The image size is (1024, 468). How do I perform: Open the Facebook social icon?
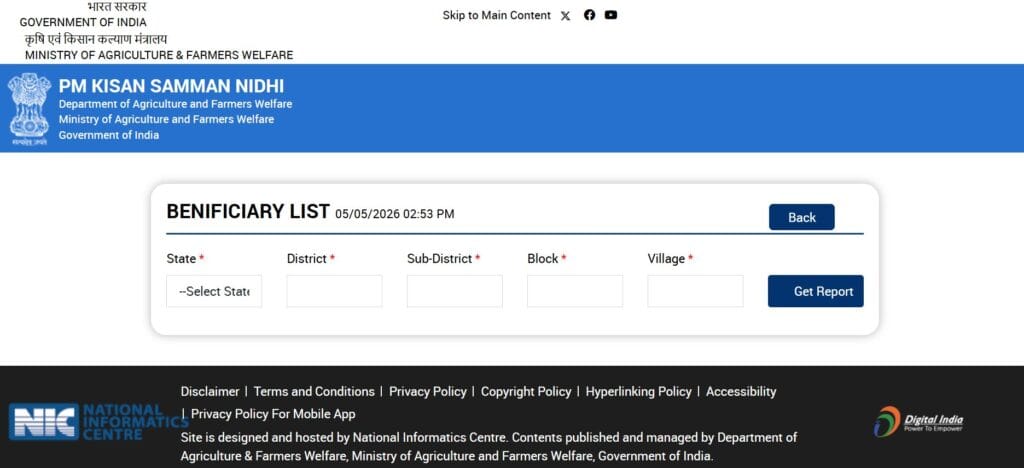tap(589, 15)
